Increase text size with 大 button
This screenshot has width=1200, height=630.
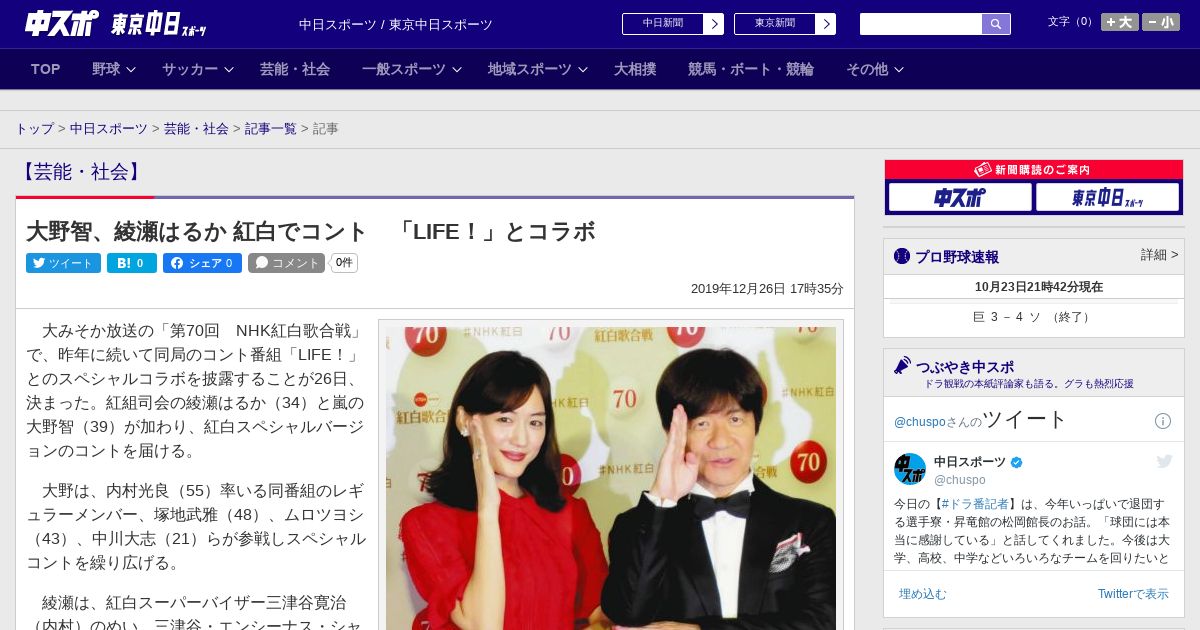[1119, 22]
